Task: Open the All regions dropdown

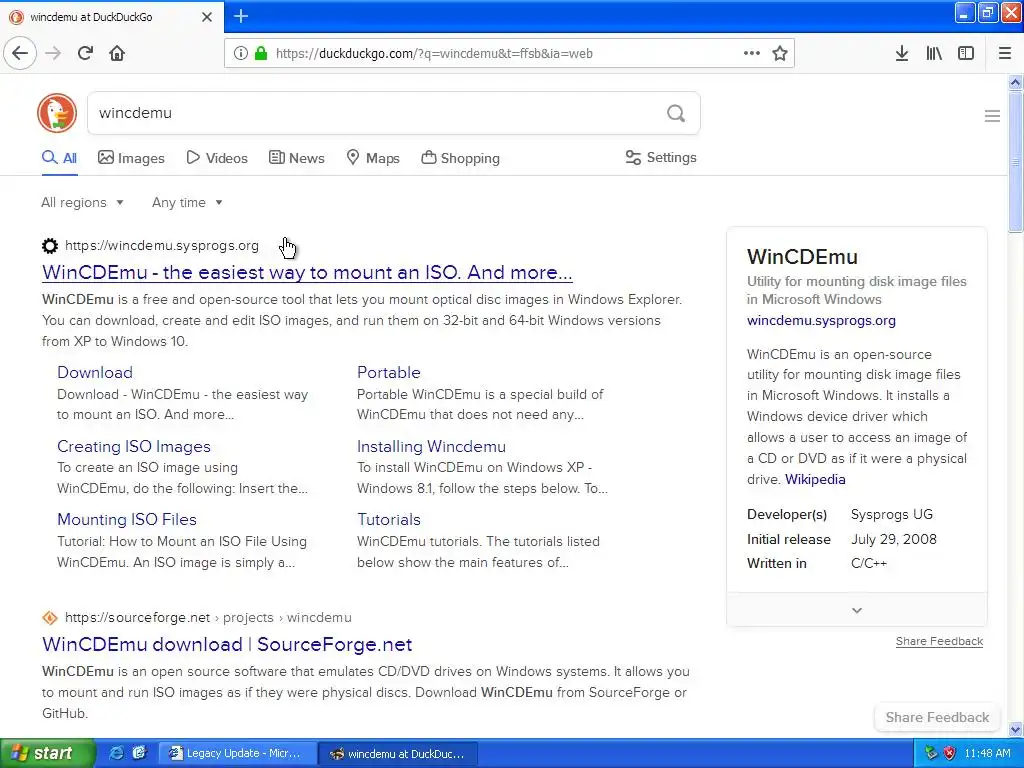Action: 82,202
